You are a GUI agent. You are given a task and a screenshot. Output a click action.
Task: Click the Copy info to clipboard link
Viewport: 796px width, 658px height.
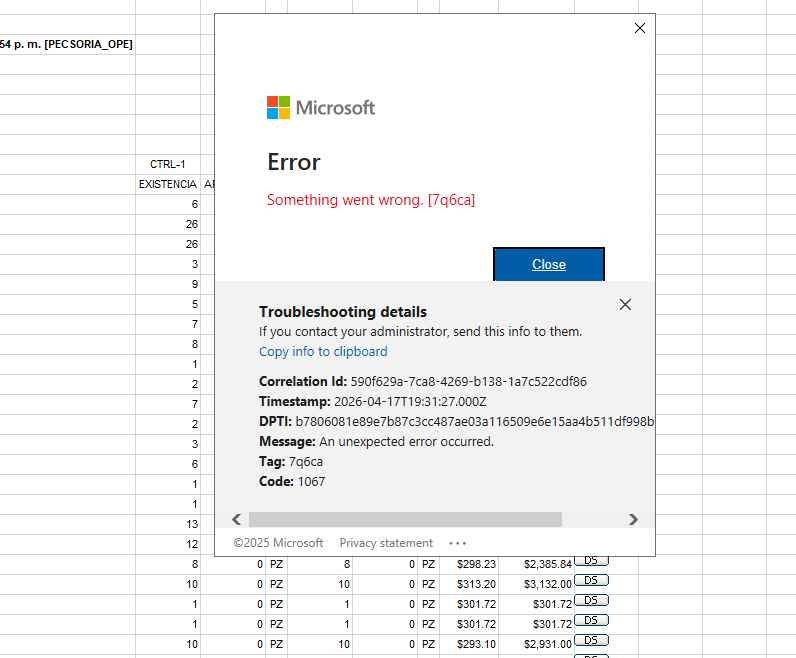click(x=323, y=351)
